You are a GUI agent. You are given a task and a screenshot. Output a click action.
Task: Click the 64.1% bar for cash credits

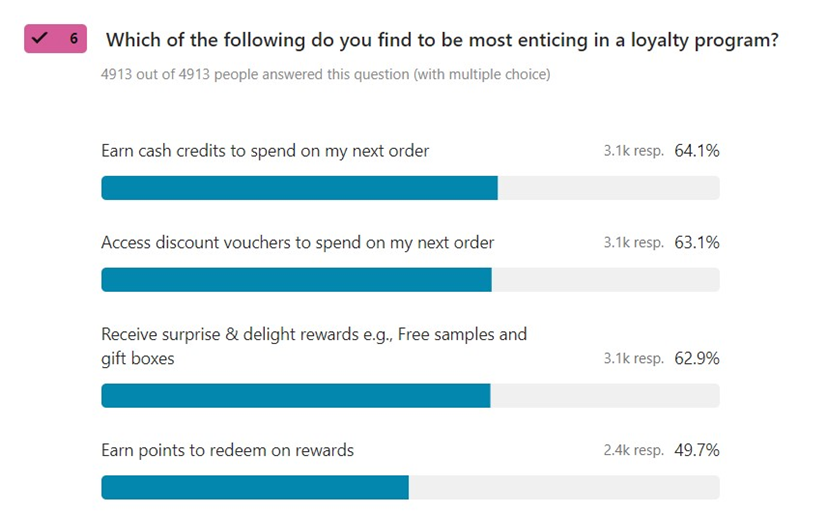click(x=410, y=188)
